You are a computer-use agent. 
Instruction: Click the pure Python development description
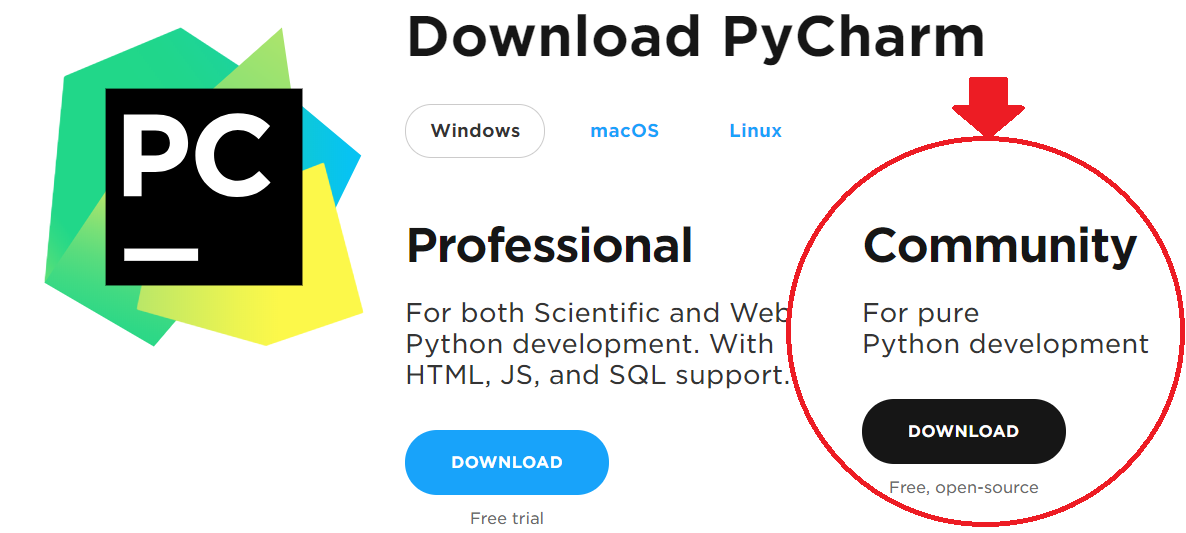(1006, 329)
